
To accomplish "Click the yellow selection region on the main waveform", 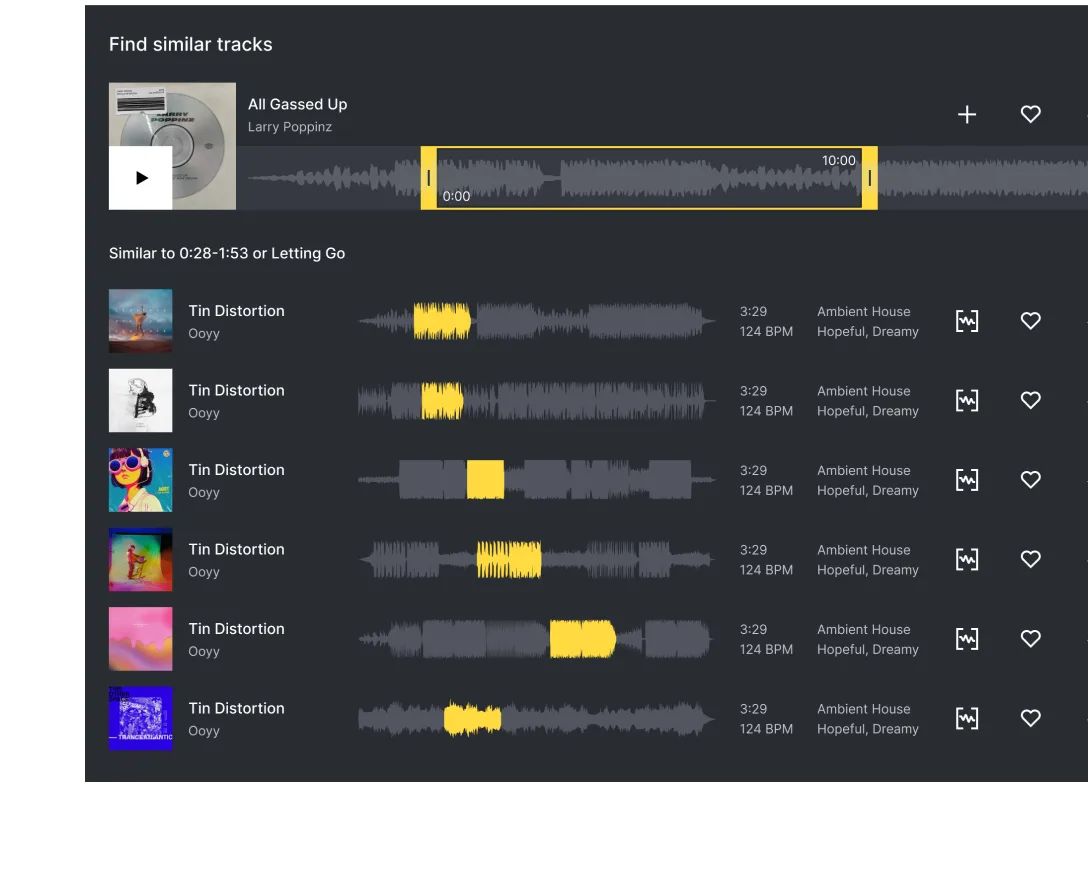I will (x=650, y=178).
